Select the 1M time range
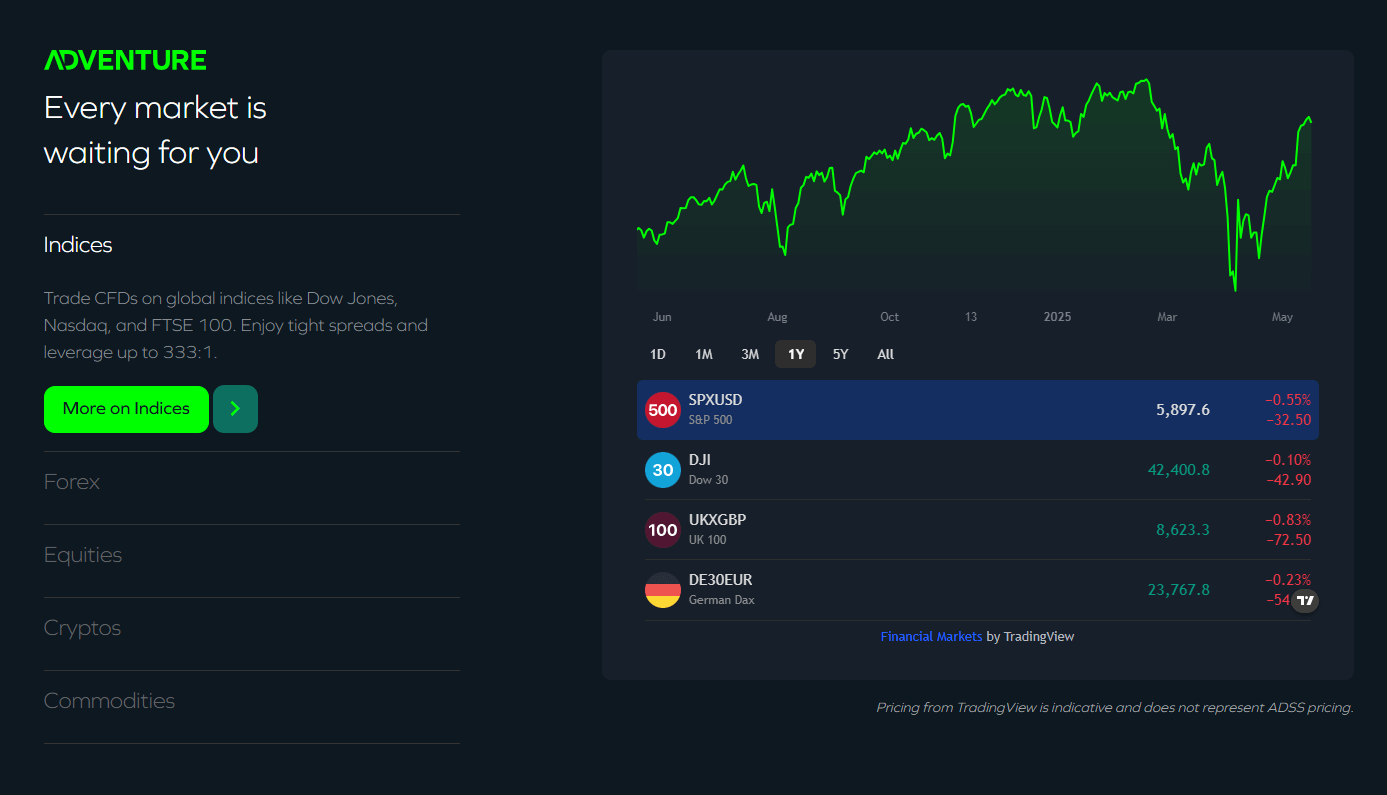Image resolution: width=1387 pixels, height=795 pixels. [x=704, y=354]
